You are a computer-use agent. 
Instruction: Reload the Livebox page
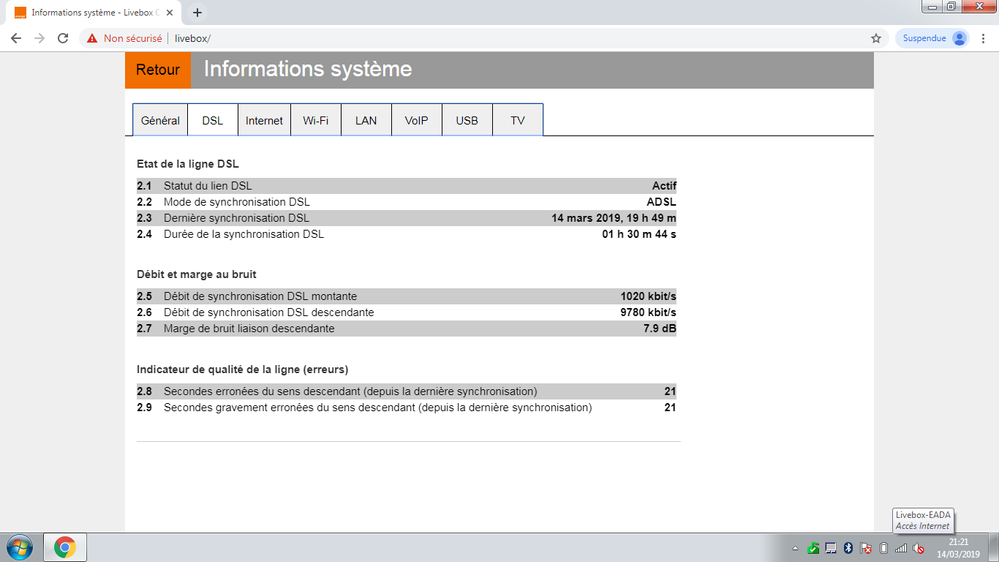coord(63,38)
